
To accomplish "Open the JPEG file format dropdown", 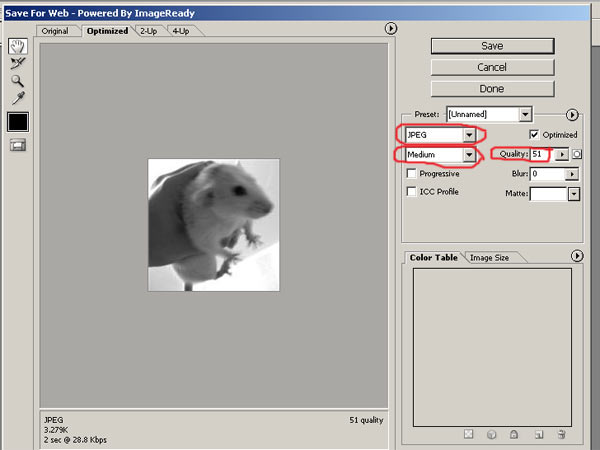I will click(x=440, y=135).
